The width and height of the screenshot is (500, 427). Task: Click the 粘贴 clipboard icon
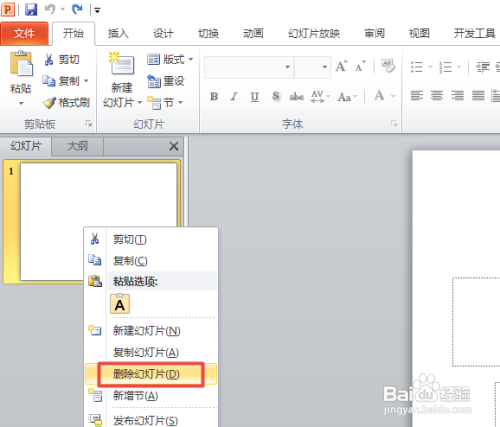pos(21,63)
